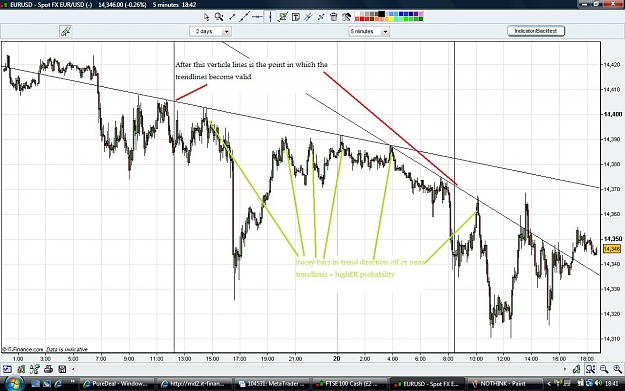Click the green chart icon left of zoom icons

pos(576,369)
